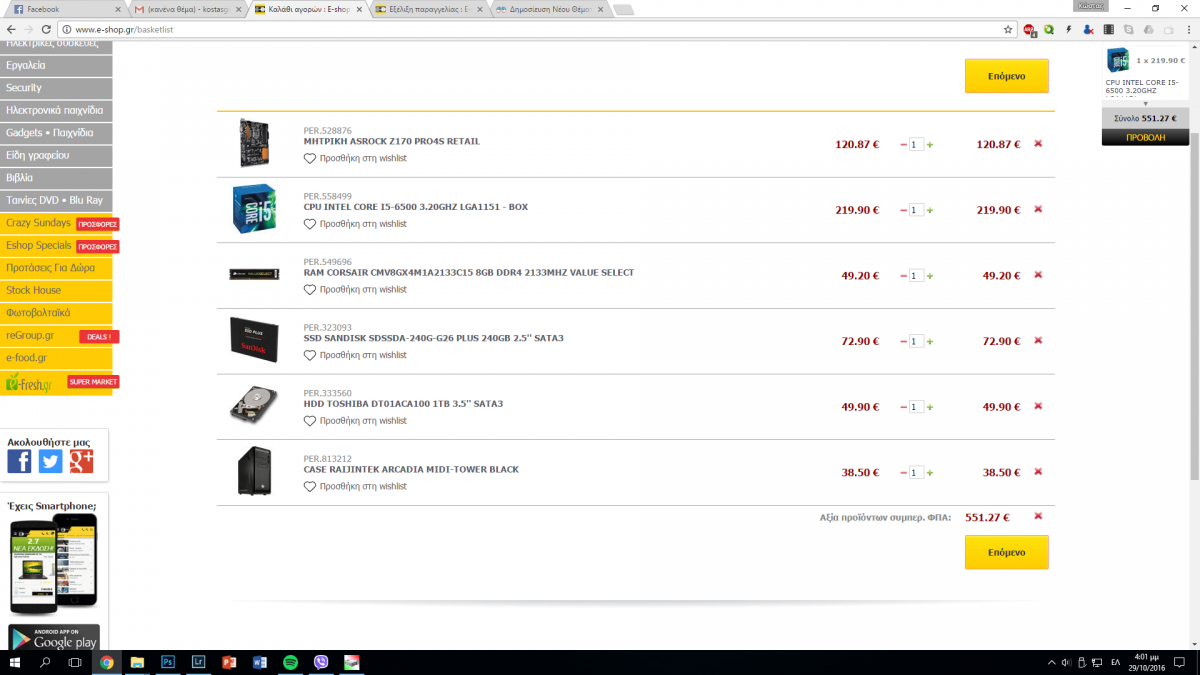Clear entire basket using X beside total
The image size is (1200, 675).
click(x=1038, y=517)
